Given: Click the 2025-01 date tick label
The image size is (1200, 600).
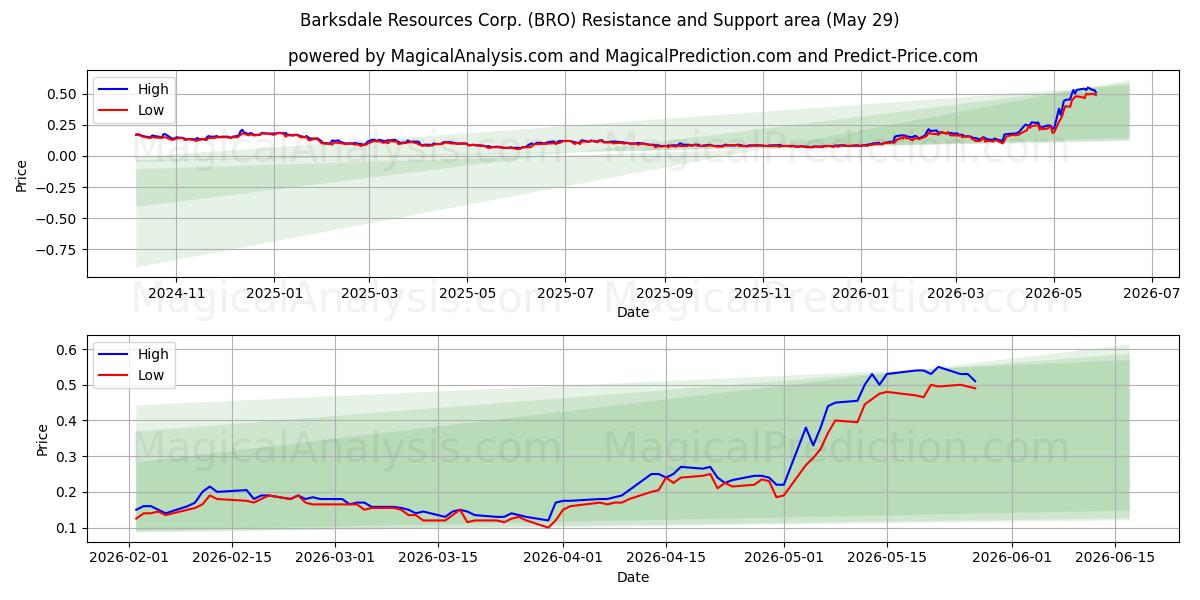Looking at the screenshot, I should [274, 294].
